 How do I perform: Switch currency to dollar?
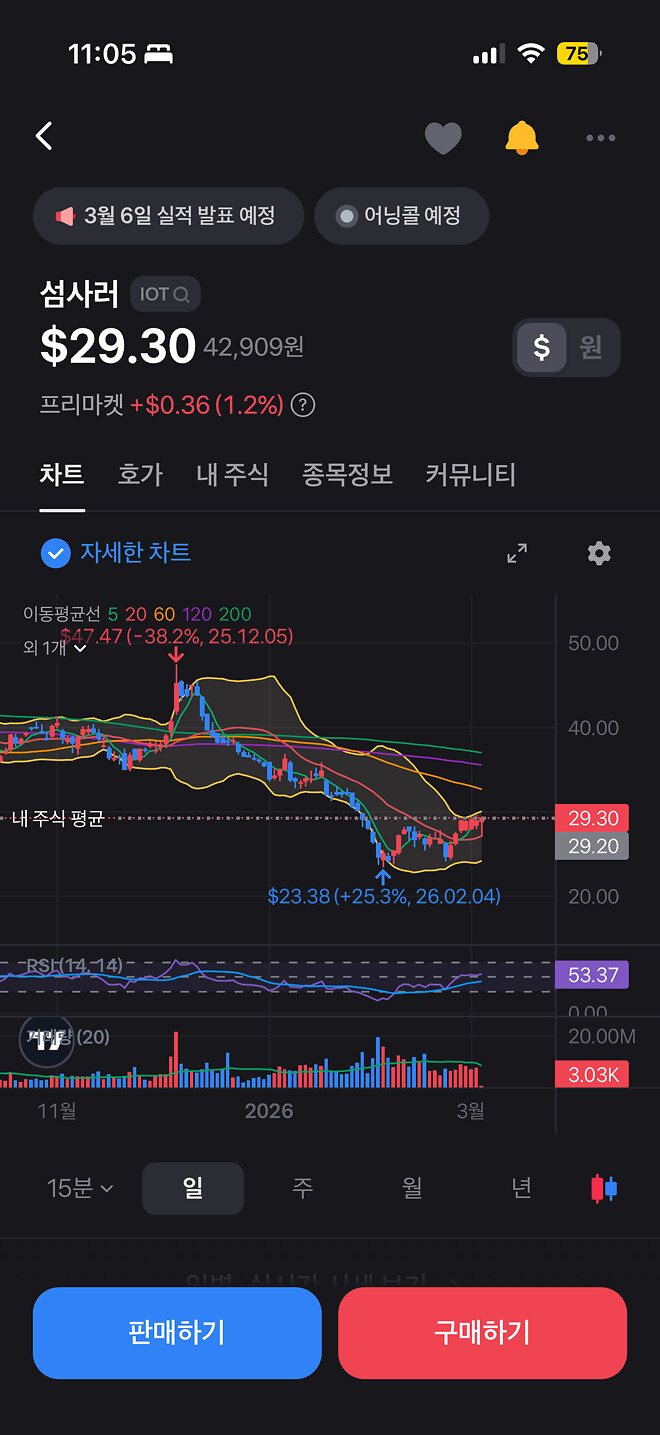[541, 348]
